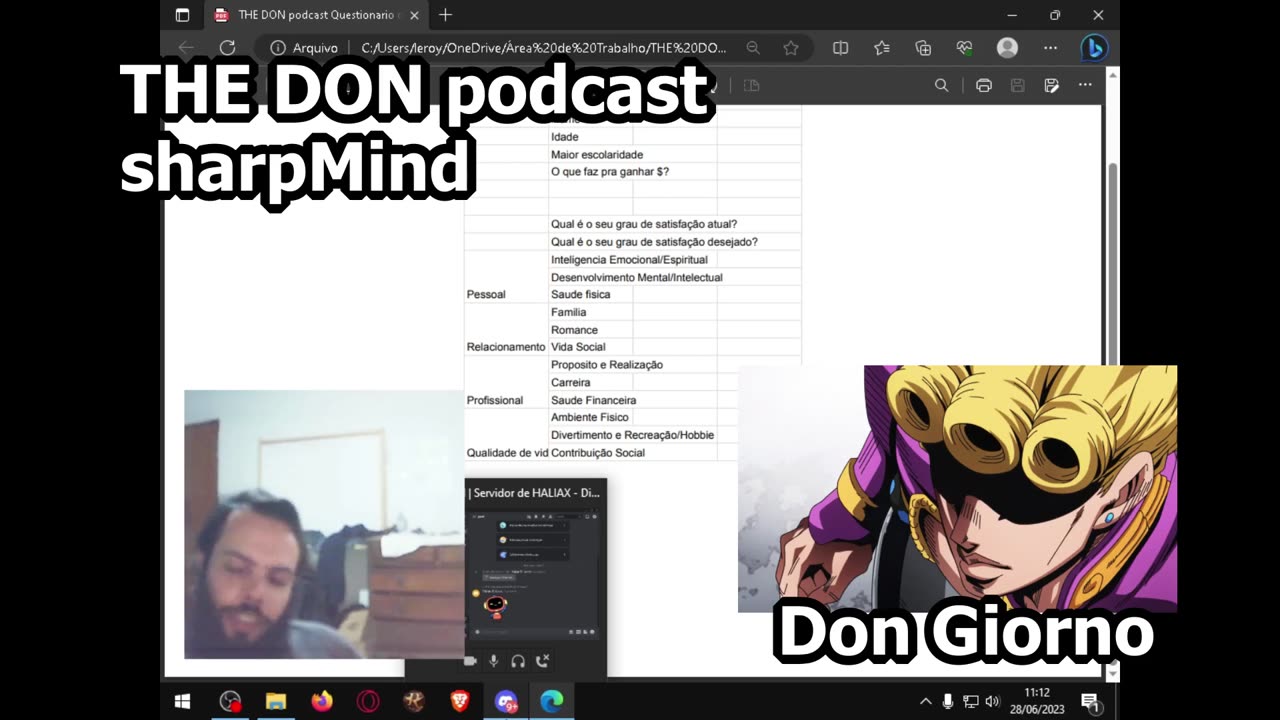Select 'O que faz pra ganhar $?' cell
The image size is (1280, 720).
(610, 172)
